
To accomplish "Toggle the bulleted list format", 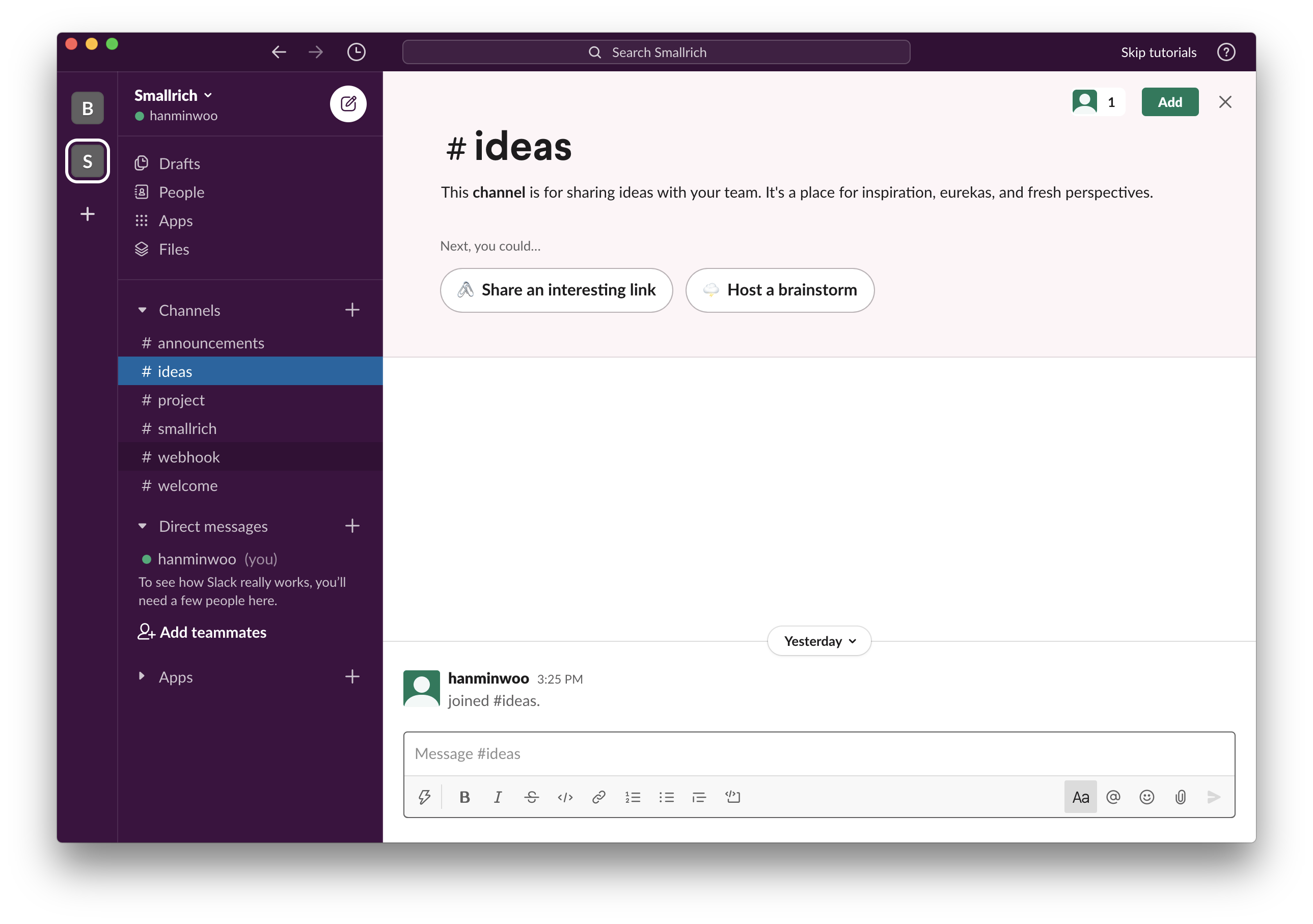I will 666,797.
